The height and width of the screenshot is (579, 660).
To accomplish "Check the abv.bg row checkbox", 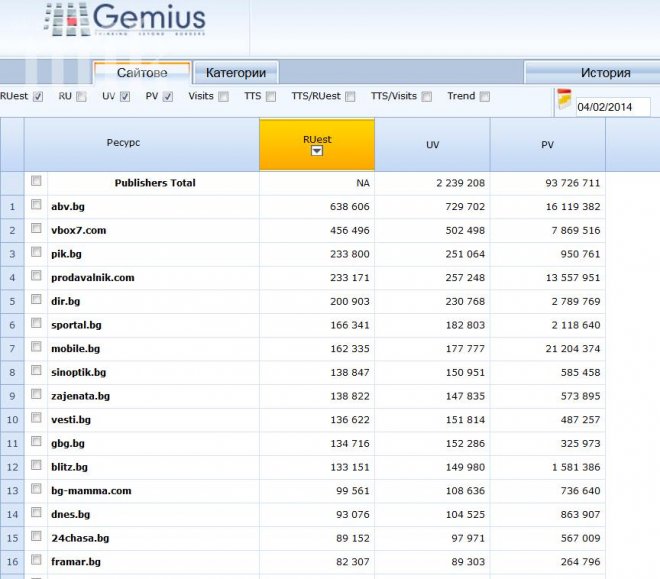I will tap(36, 205).
